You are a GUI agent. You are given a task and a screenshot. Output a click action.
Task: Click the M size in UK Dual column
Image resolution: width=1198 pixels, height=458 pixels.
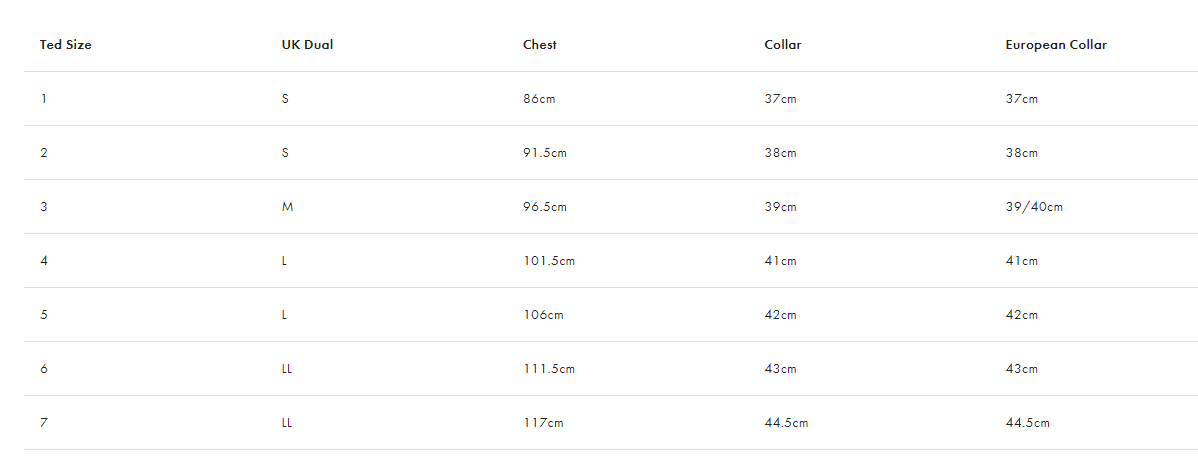(287, 207)
